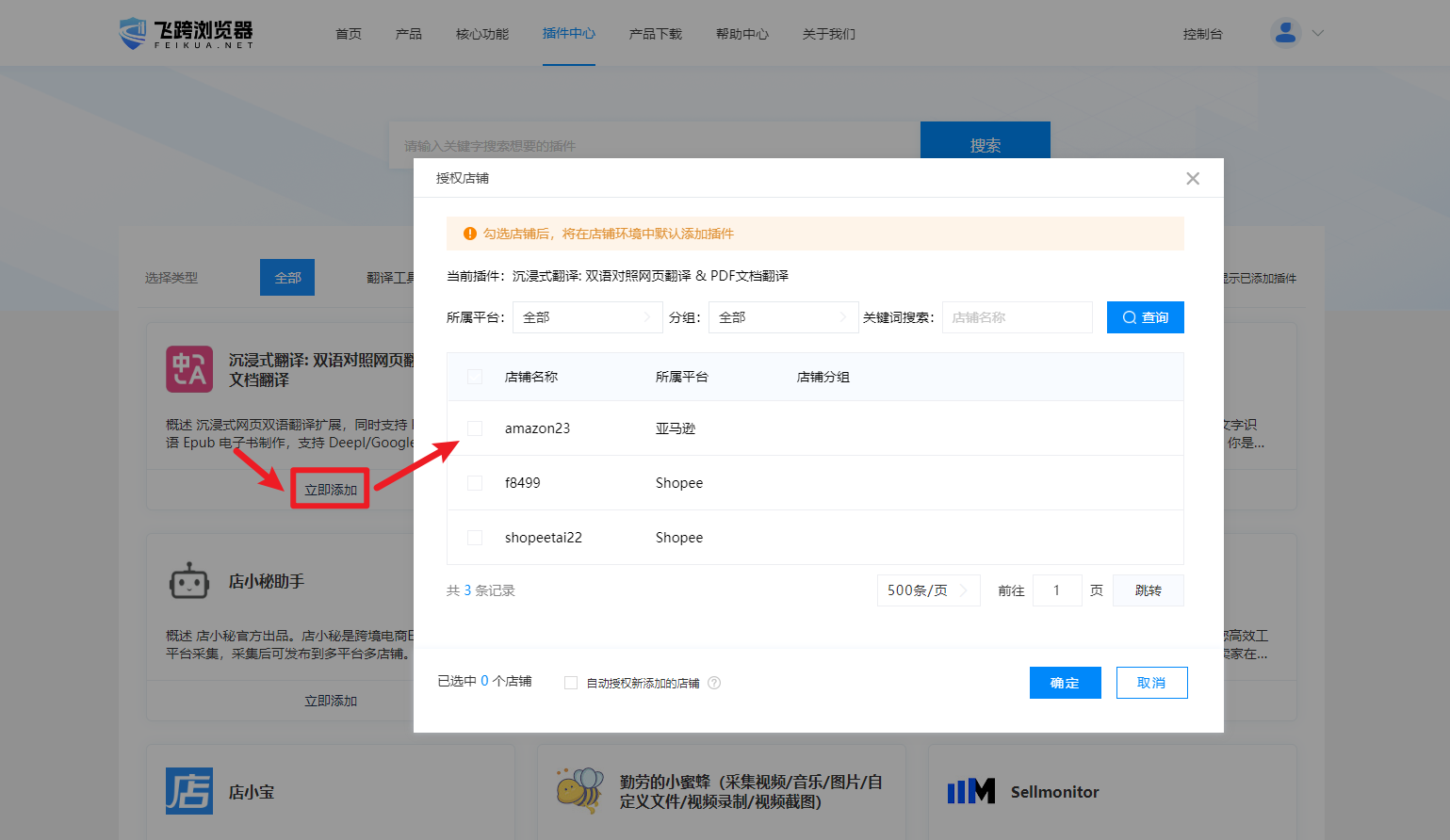Click the 店小宝 plugin icon
The height and width of the screenshot is (840, 1450).
(x=189, y=791)
